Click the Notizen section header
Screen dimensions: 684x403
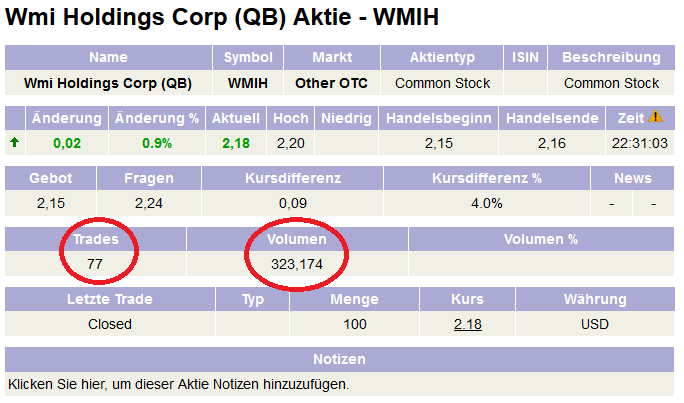[341, 359]
